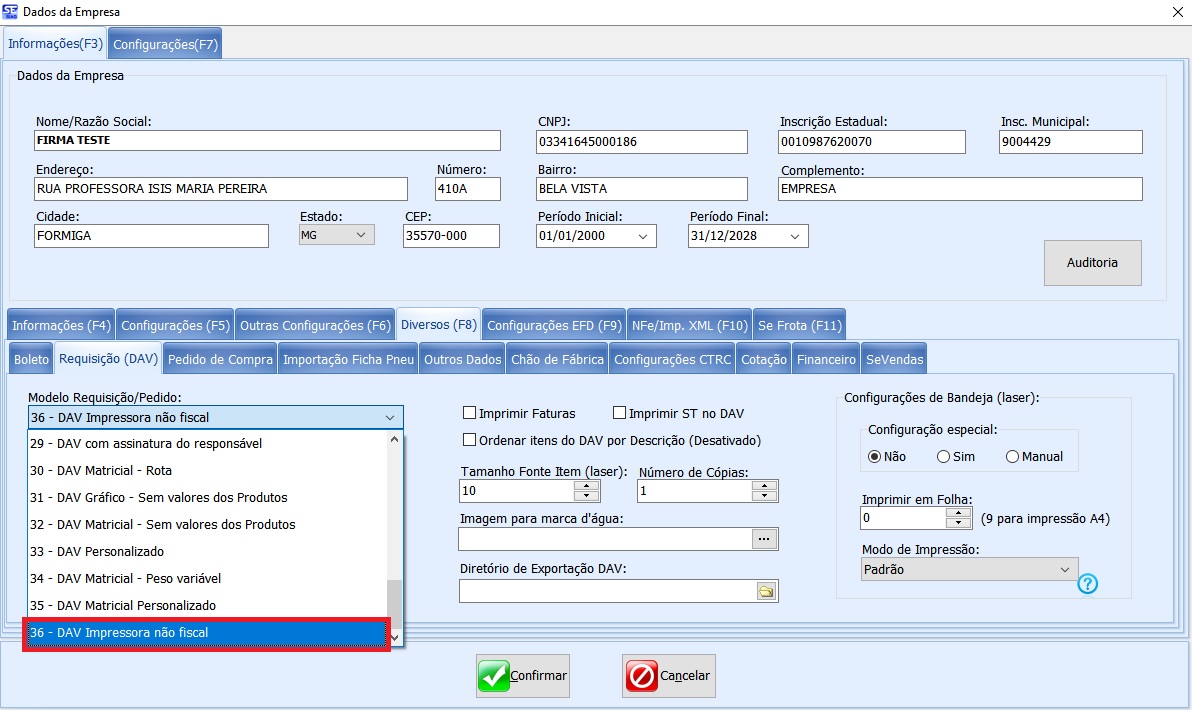The height and width of the screenshot is (710, 1192).
Task: Enable the Imprimir Faturas checkbox
Action: coord(469,413)
